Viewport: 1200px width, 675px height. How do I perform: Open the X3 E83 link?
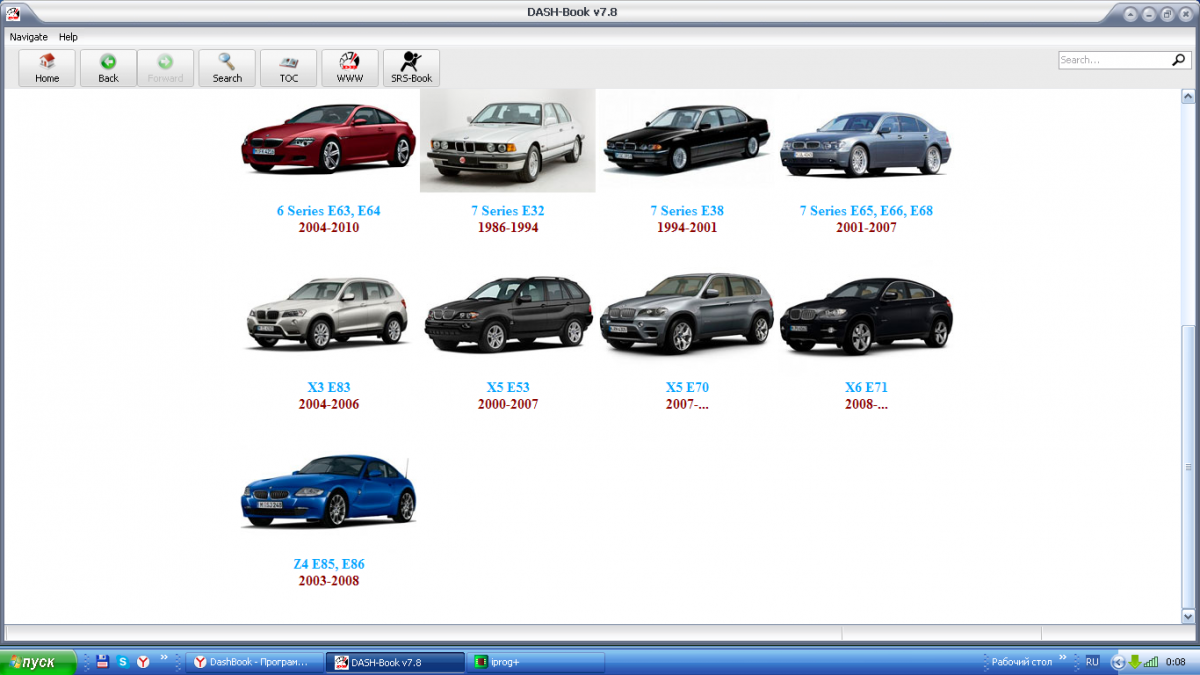328,387
